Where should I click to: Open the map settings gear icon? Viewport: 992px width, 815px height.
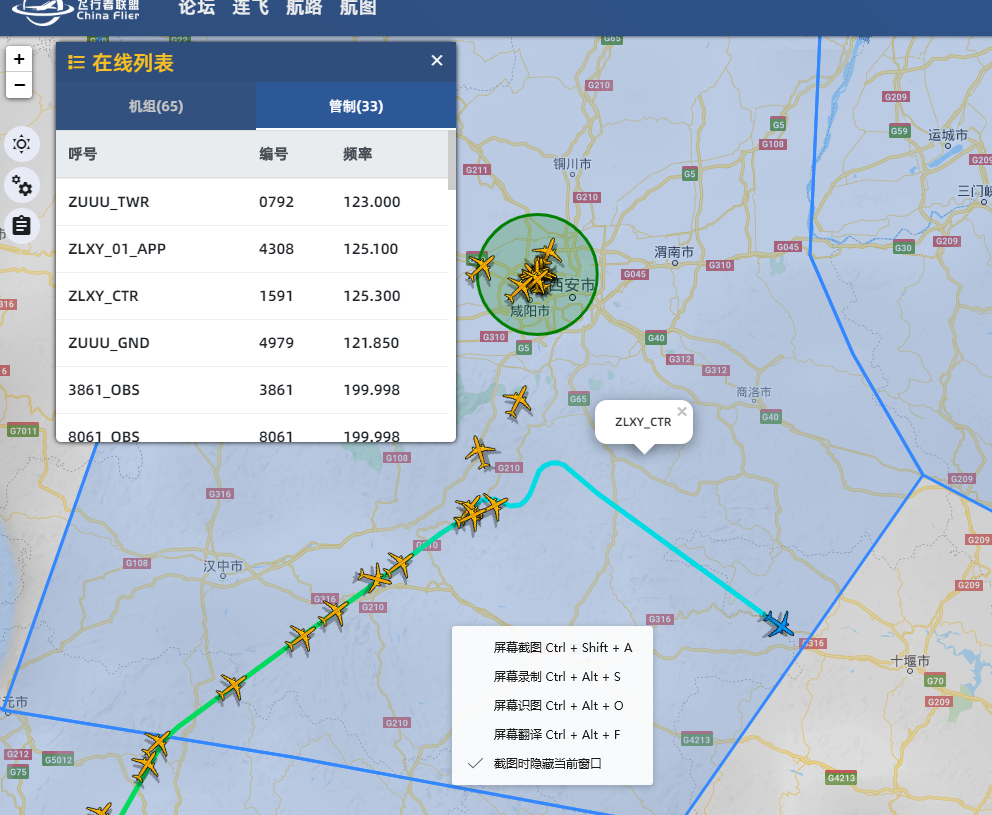21,186
